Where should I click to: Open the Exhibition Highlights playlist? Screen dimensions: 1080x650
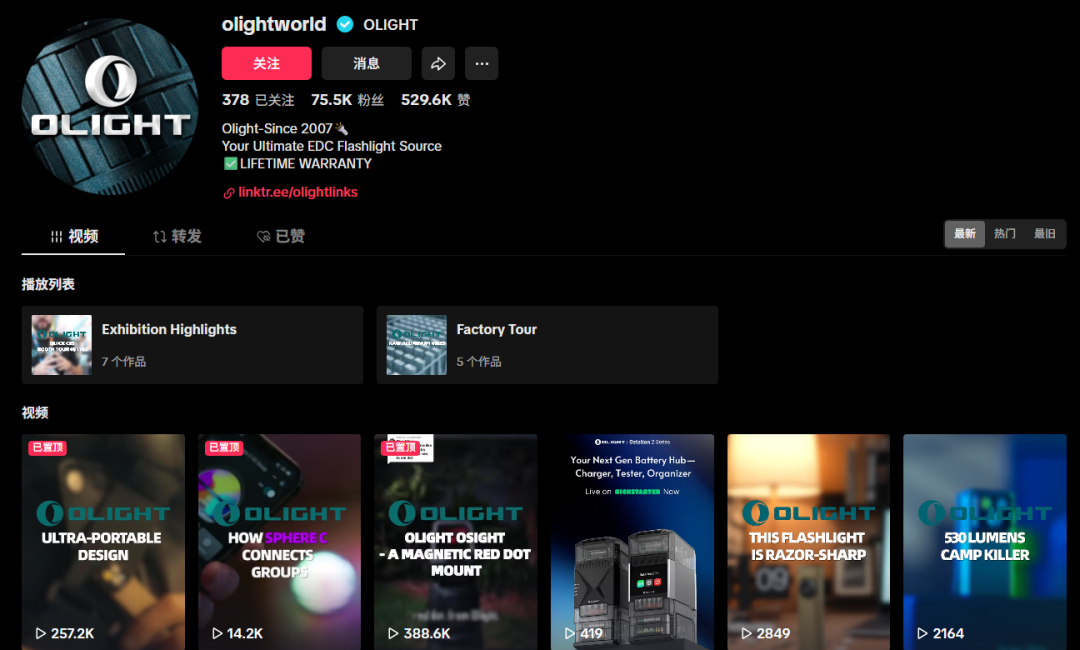[192, 345]
